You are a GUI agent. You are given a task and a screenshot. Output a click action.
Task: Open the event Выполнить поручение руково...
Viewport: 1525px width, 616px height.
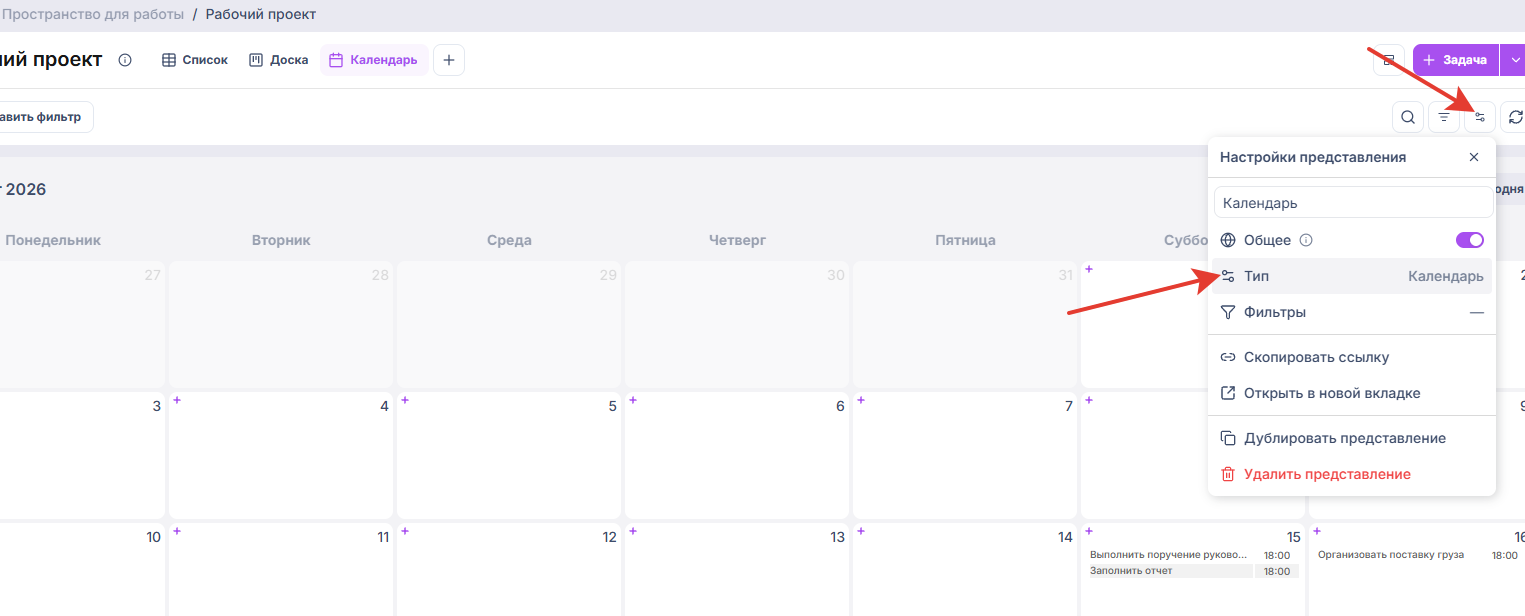1169,555
